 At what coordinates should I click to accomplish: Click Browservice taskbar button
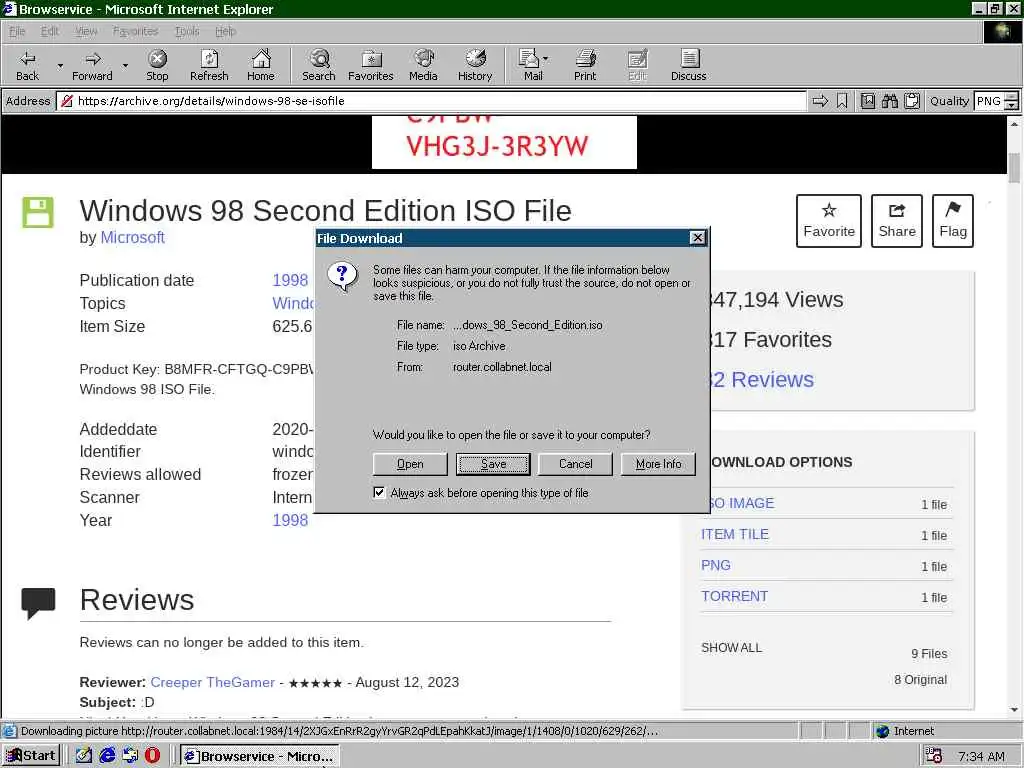259,756
